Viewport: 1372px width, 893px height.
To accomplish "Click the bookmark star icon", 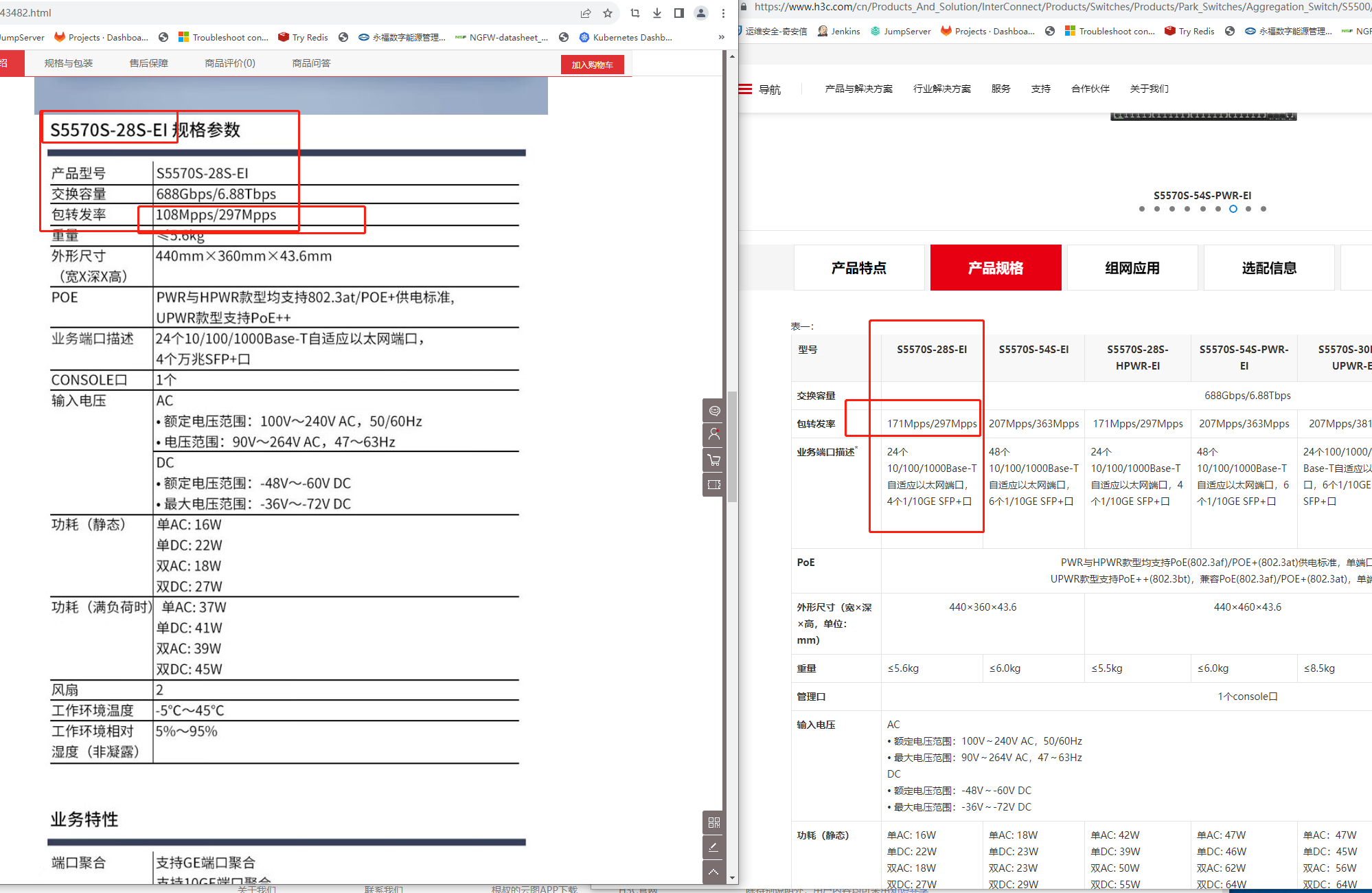I will pos(608,13).
